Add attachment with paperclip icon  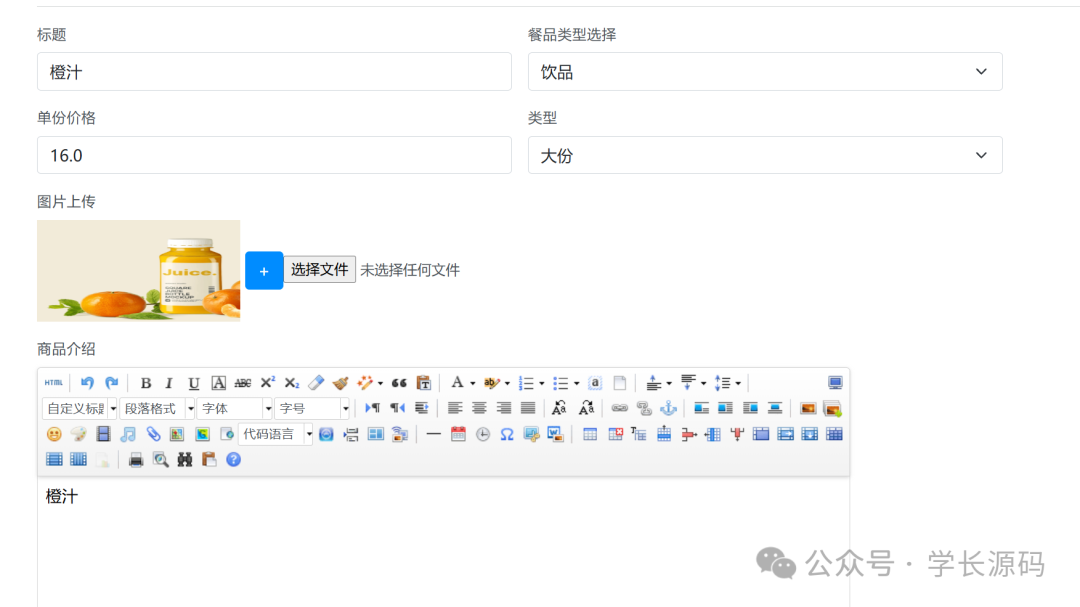tap(152, 434)
